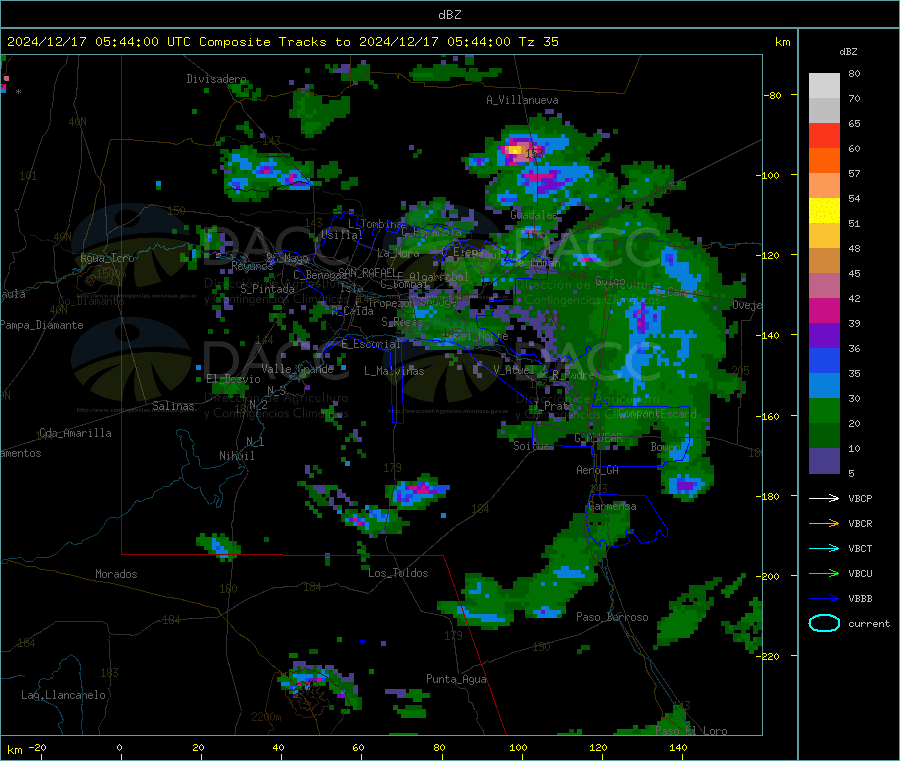Click the '-80' tick on the right axis
This screenshot has width=900, height=761.
pos(772,95)
